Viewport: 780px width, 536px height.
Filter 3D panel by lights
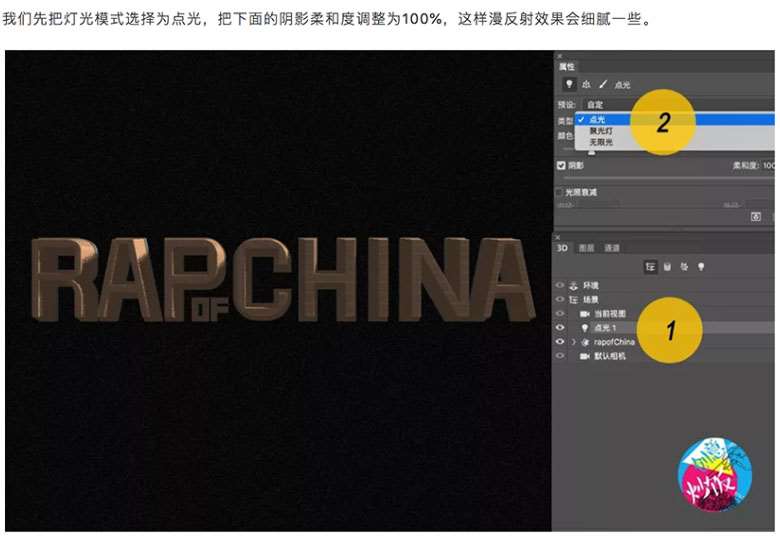tap(701, 267)
